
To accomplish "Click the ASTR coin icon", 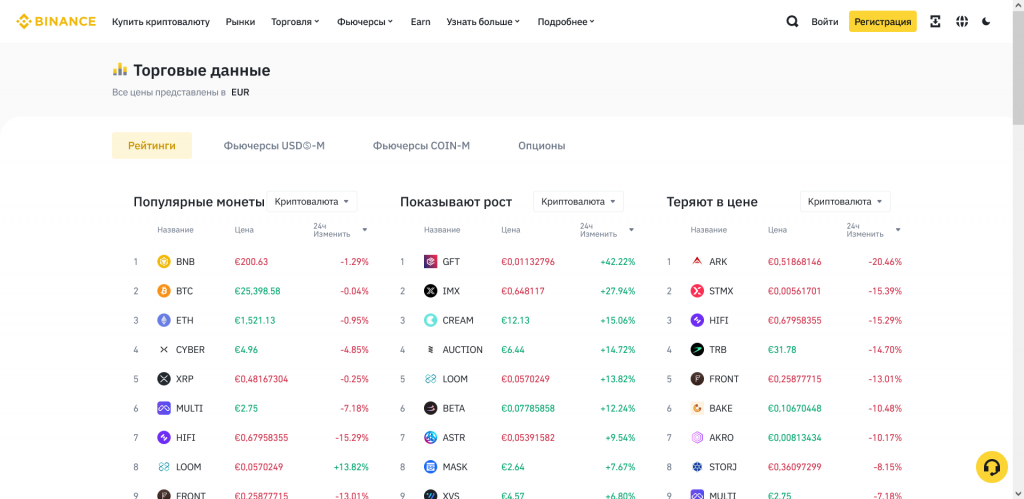I will click(x=430, y=438).
